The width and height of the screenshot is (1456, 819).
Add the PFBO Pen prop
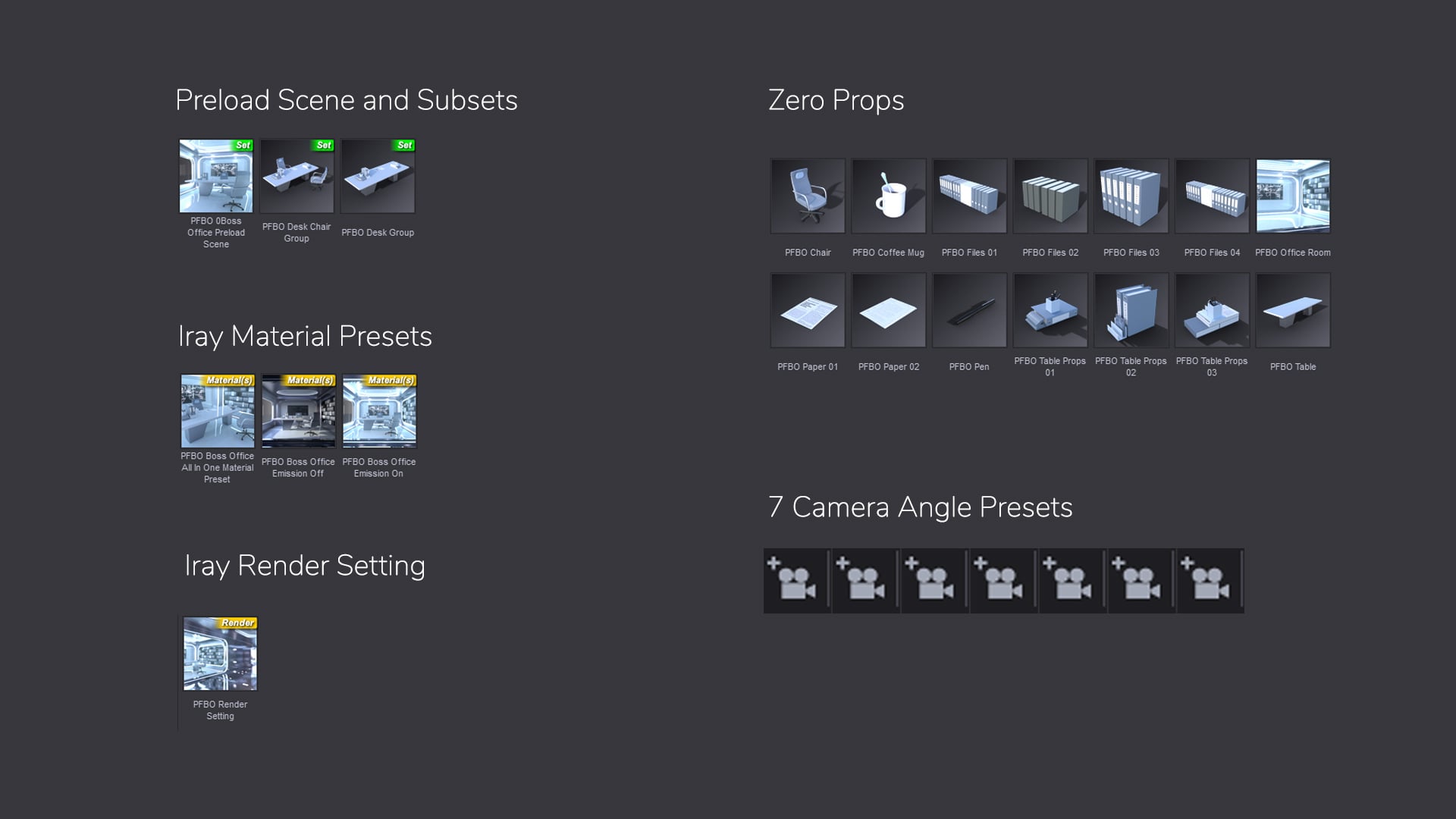969,311
